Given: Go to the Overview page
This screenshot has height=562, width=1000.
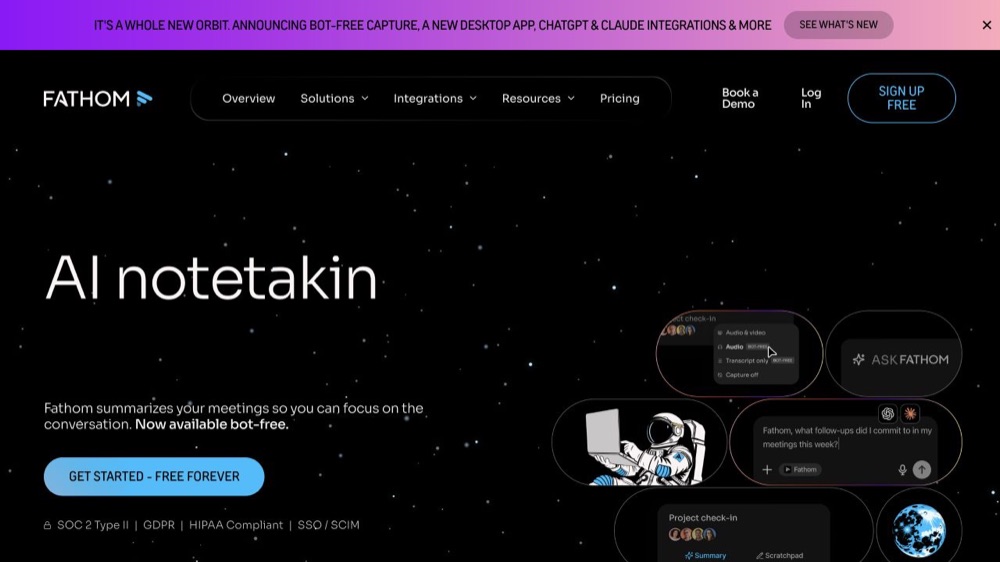Looking at the screenshot, I should [248, 98].
